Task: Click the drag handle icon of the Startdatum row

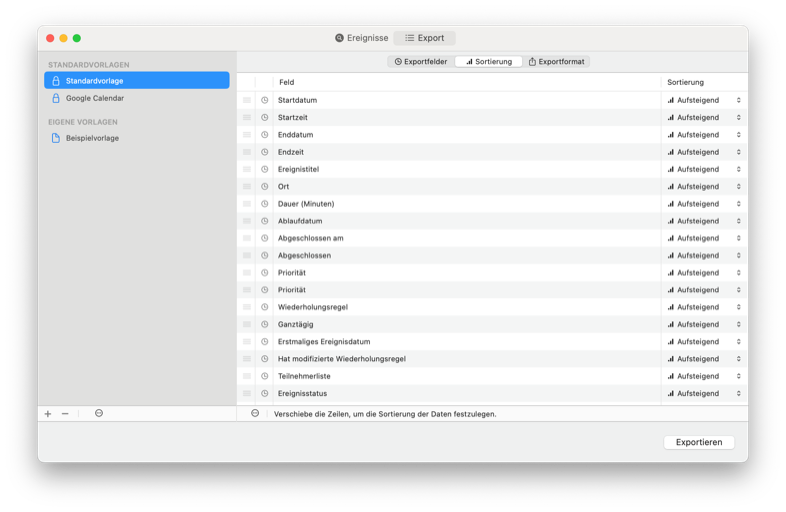Action: coord(247,100)
